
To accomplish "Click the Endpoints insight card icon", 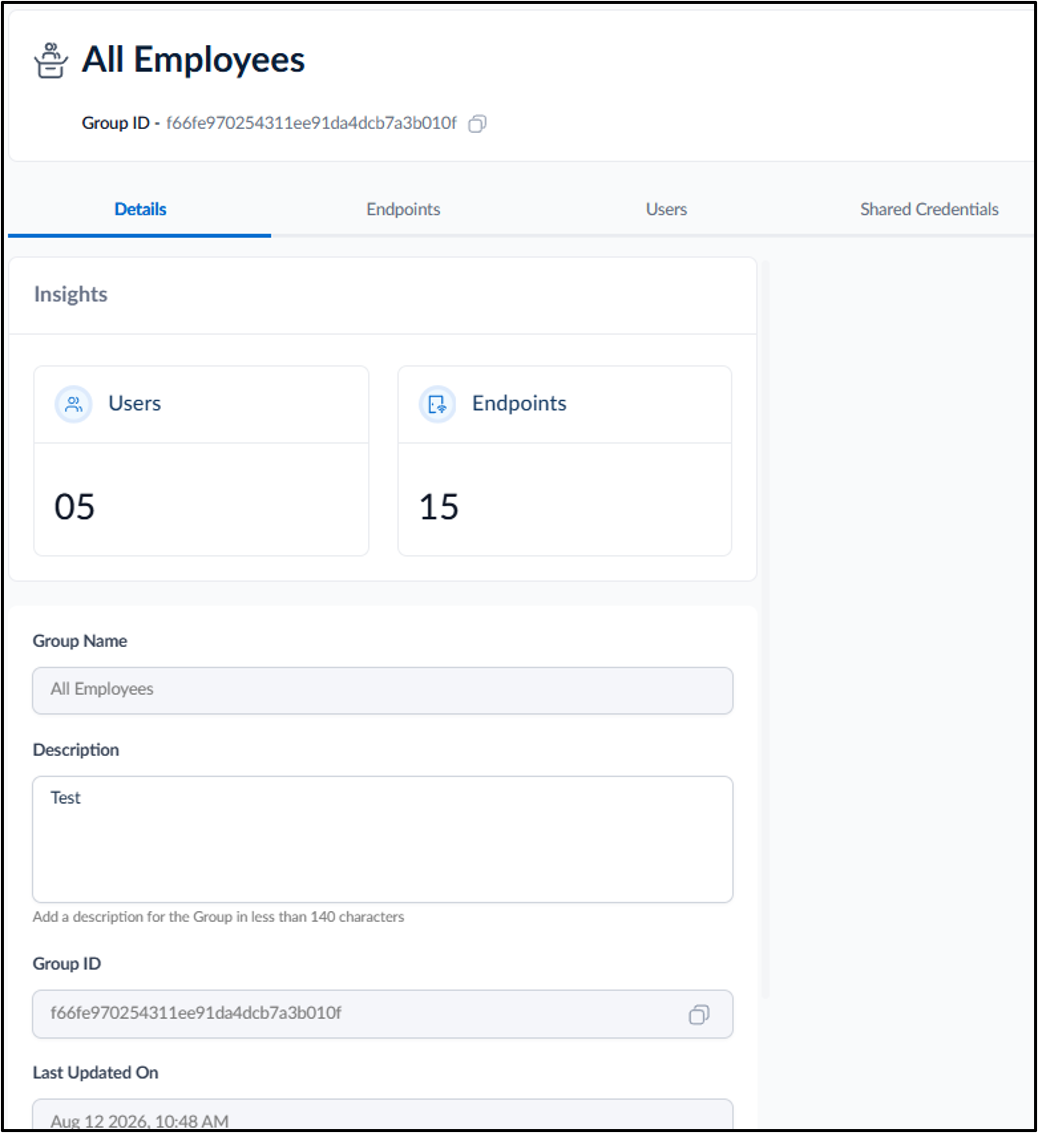I will pos(438,404).
